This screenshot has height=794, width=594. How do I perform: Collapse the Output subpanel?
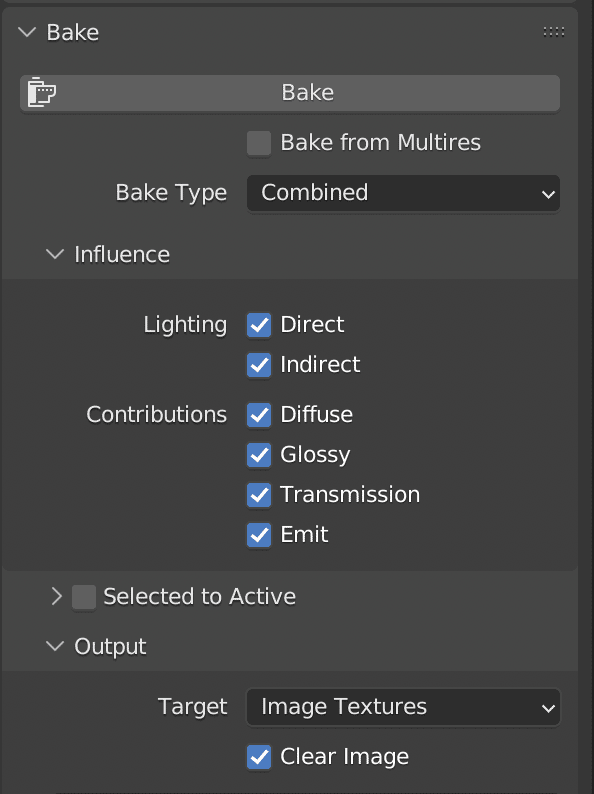(55, 646)
